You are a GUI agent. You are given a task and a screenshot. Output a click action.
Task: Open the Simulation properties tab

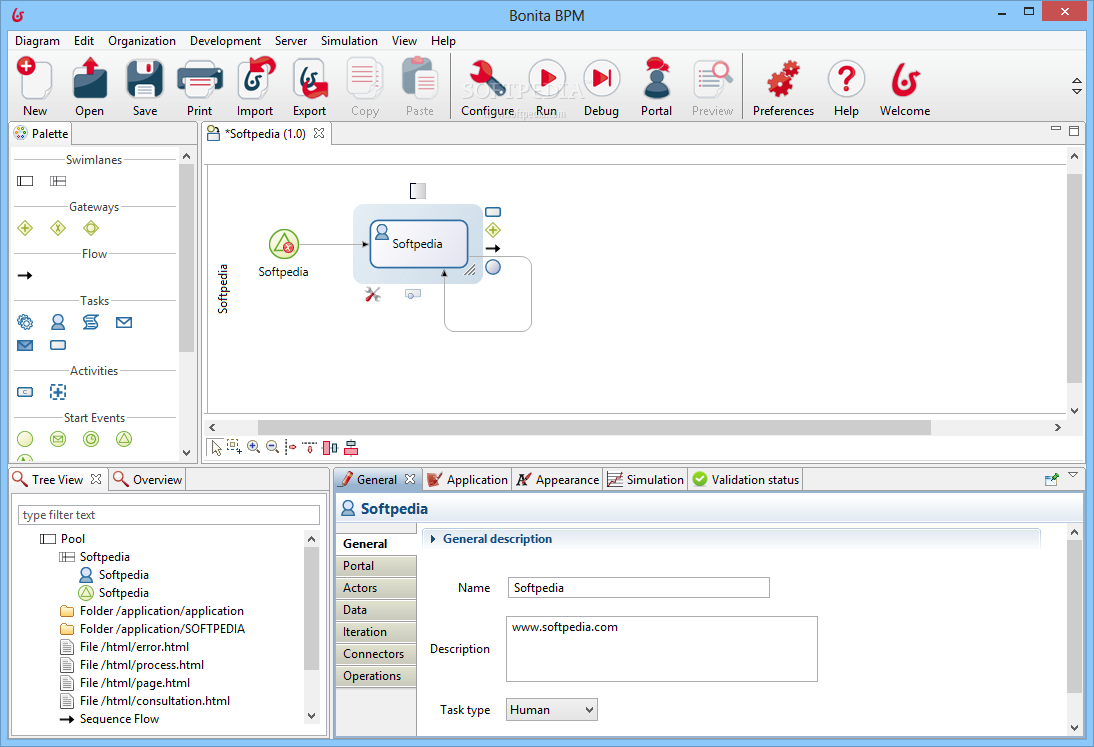point(645,480)
